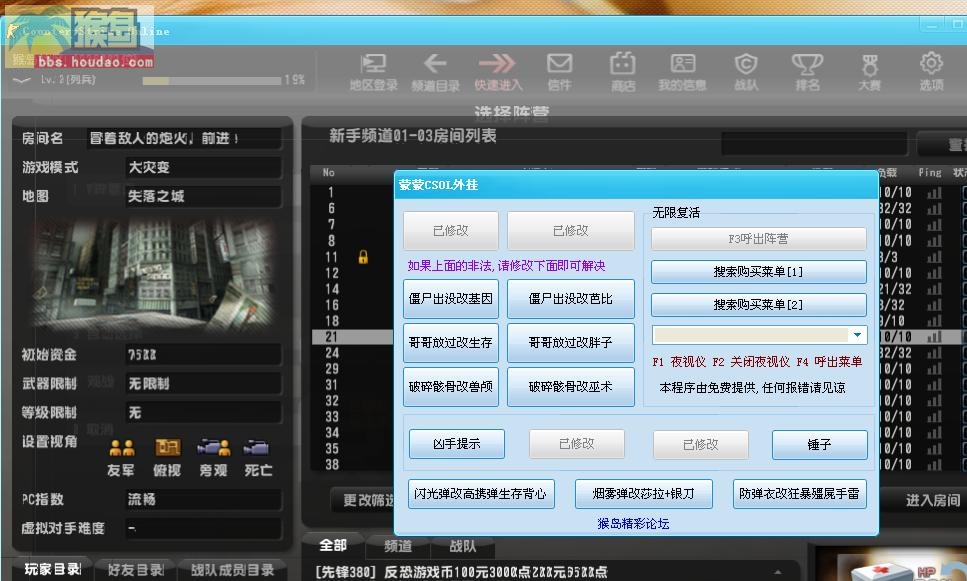Click 地图 value 失落之城
The width and height of the screenshot is (967, 581).
[204, 196]
